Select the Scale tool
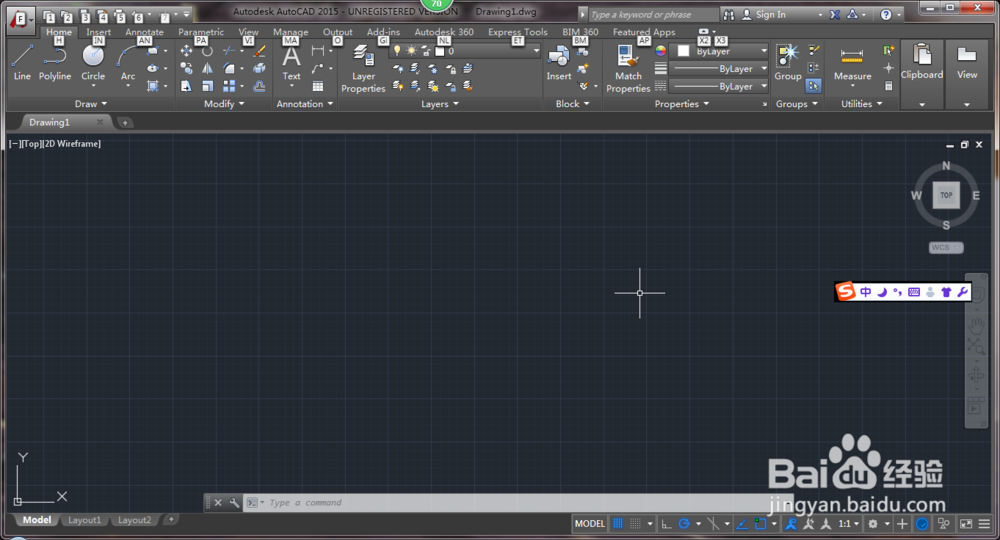Viewport: 1000px width, 540px height. click(x=207, y=85)
